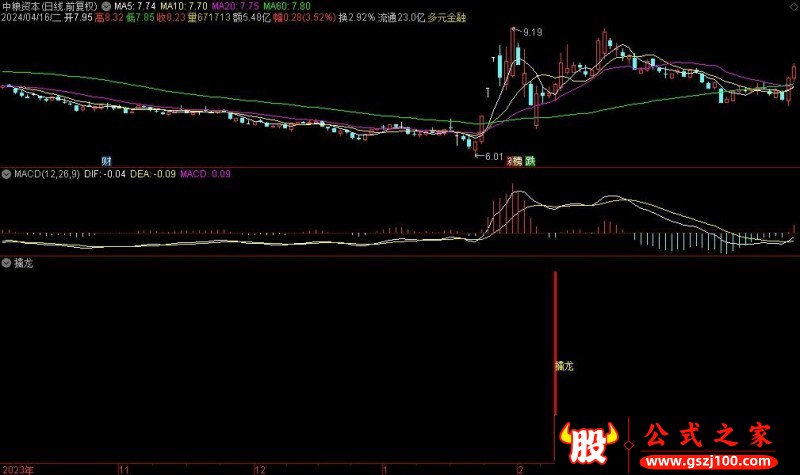Click the blue 财 marker on the chart
The image size is (800, 475).
point(106,160)
